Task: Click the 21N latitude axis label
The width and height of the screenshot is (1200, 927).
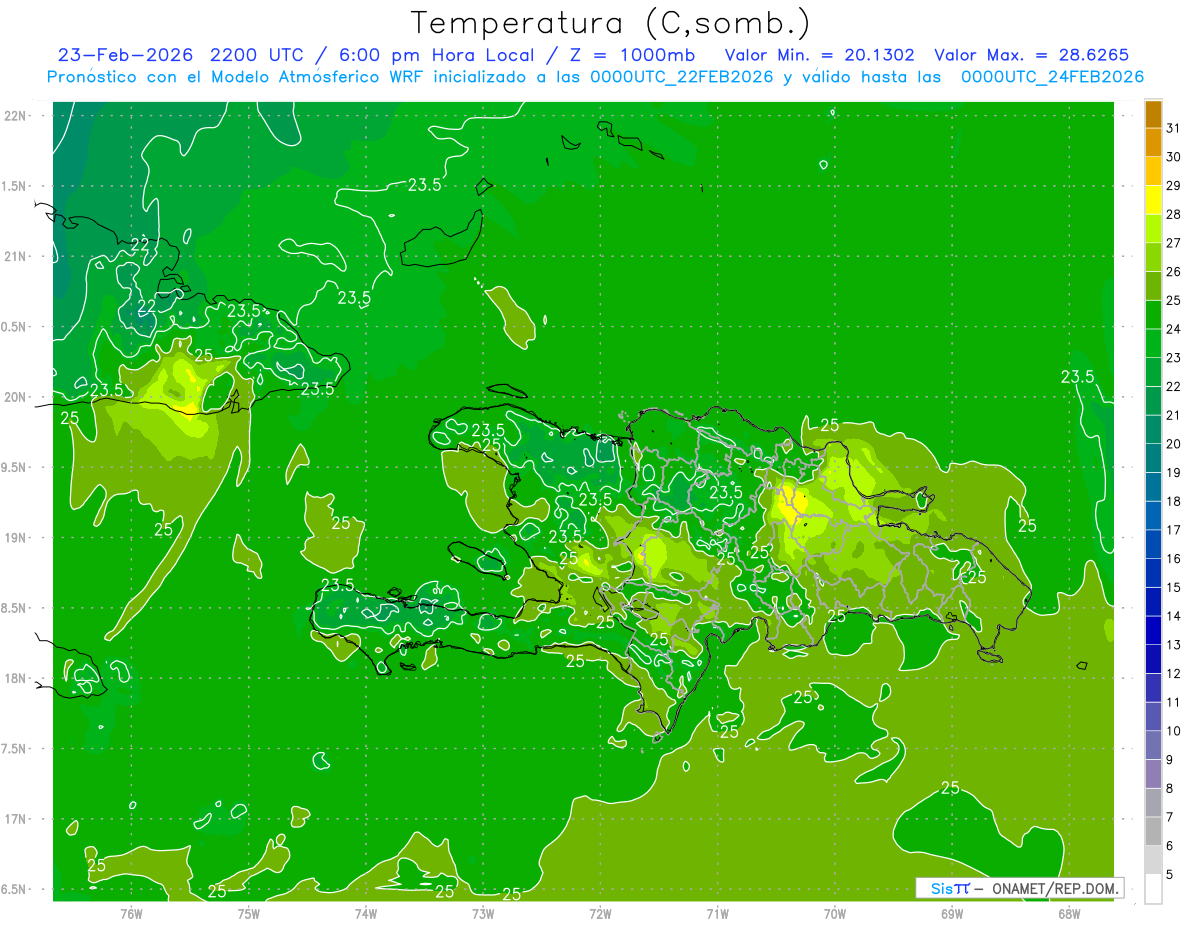Action: pyautogui.click(x=15, y=256)
